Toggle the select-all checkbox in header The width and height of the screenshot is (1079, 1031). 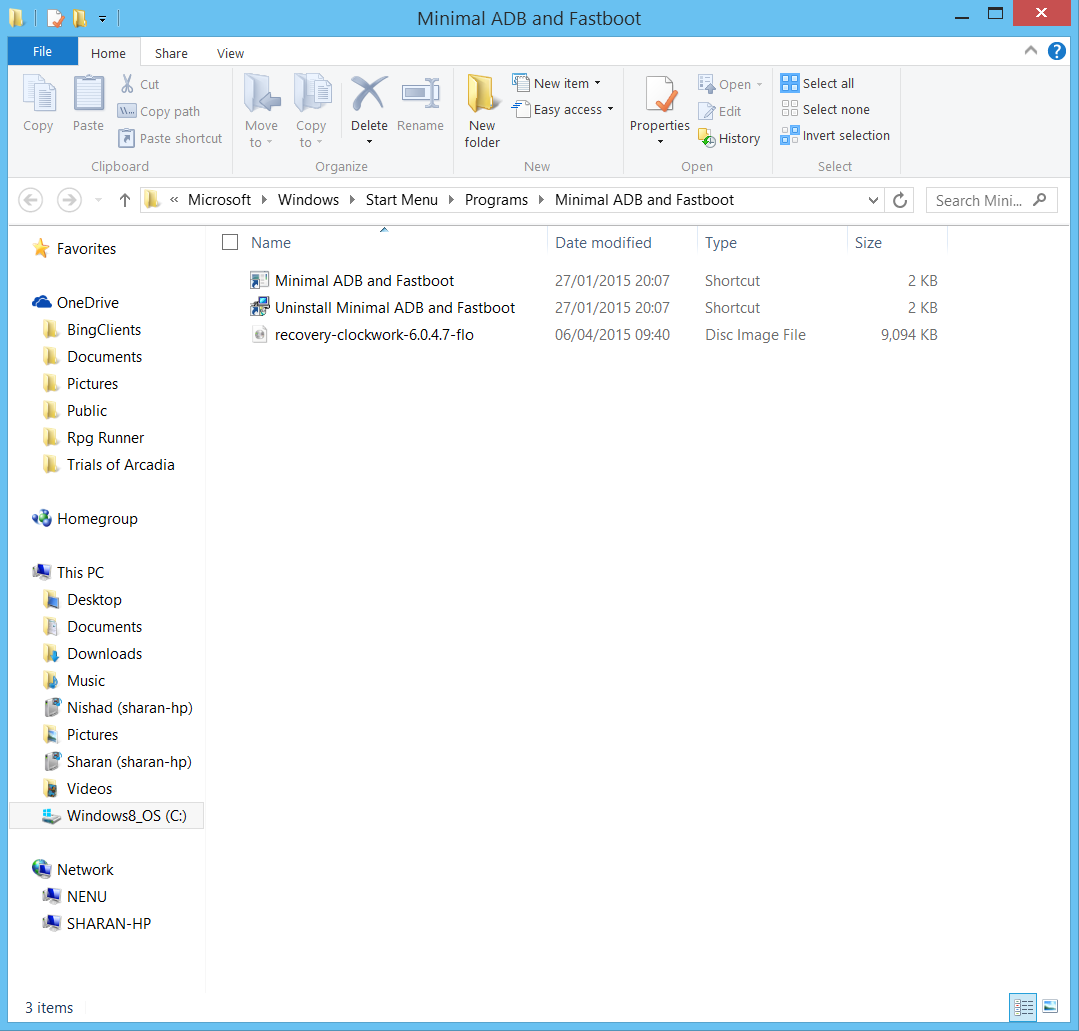pos(230,242)
